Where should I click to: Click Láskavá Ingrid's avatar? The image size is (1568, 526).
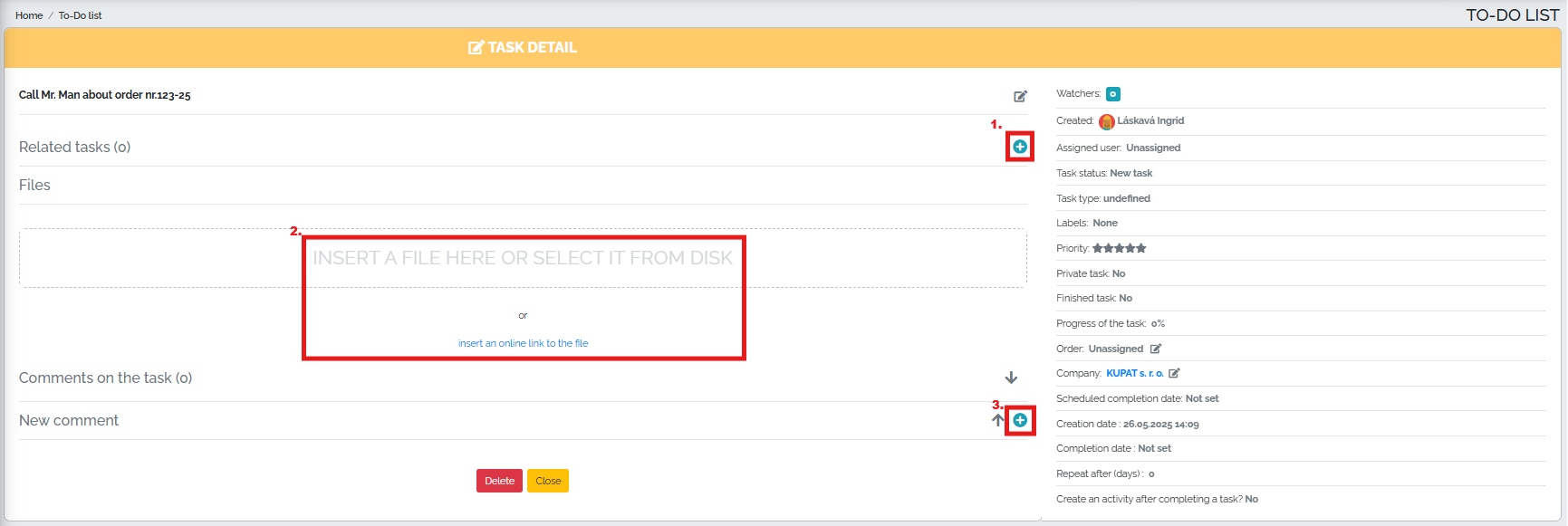1107,121
